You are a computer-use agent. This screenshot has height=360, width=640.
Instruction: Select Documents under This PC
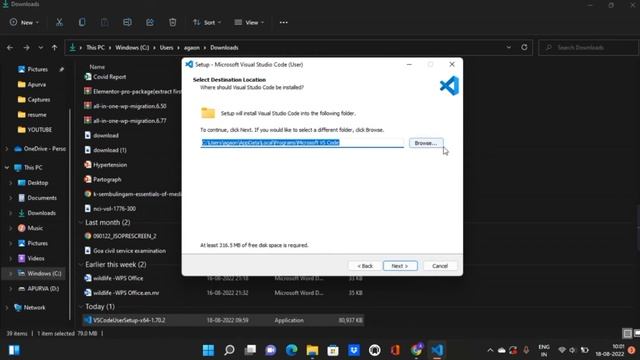tap(42, 198)
